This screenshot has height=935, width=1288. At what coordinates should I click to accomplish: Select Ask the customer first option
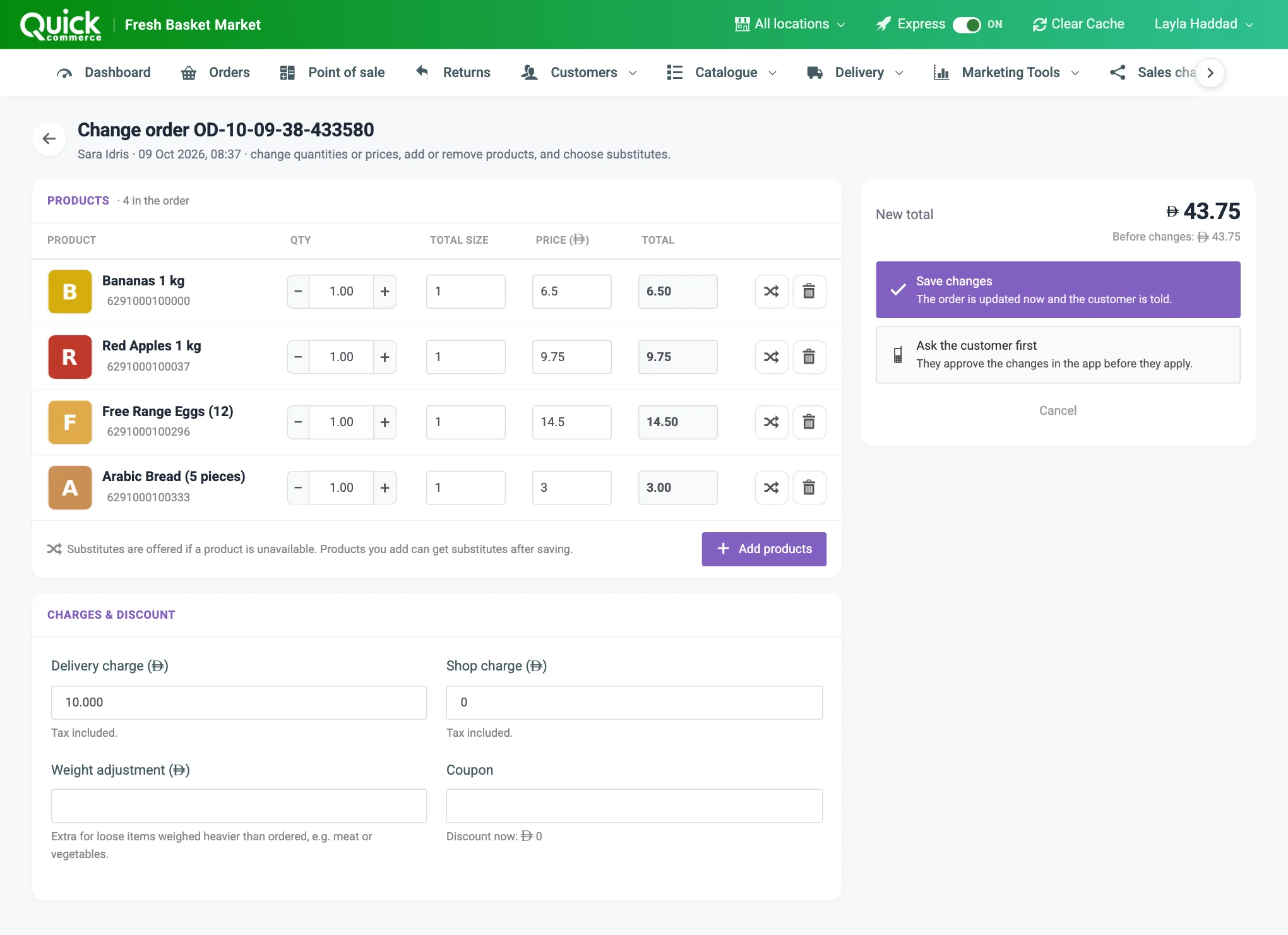coord(1058,355)
